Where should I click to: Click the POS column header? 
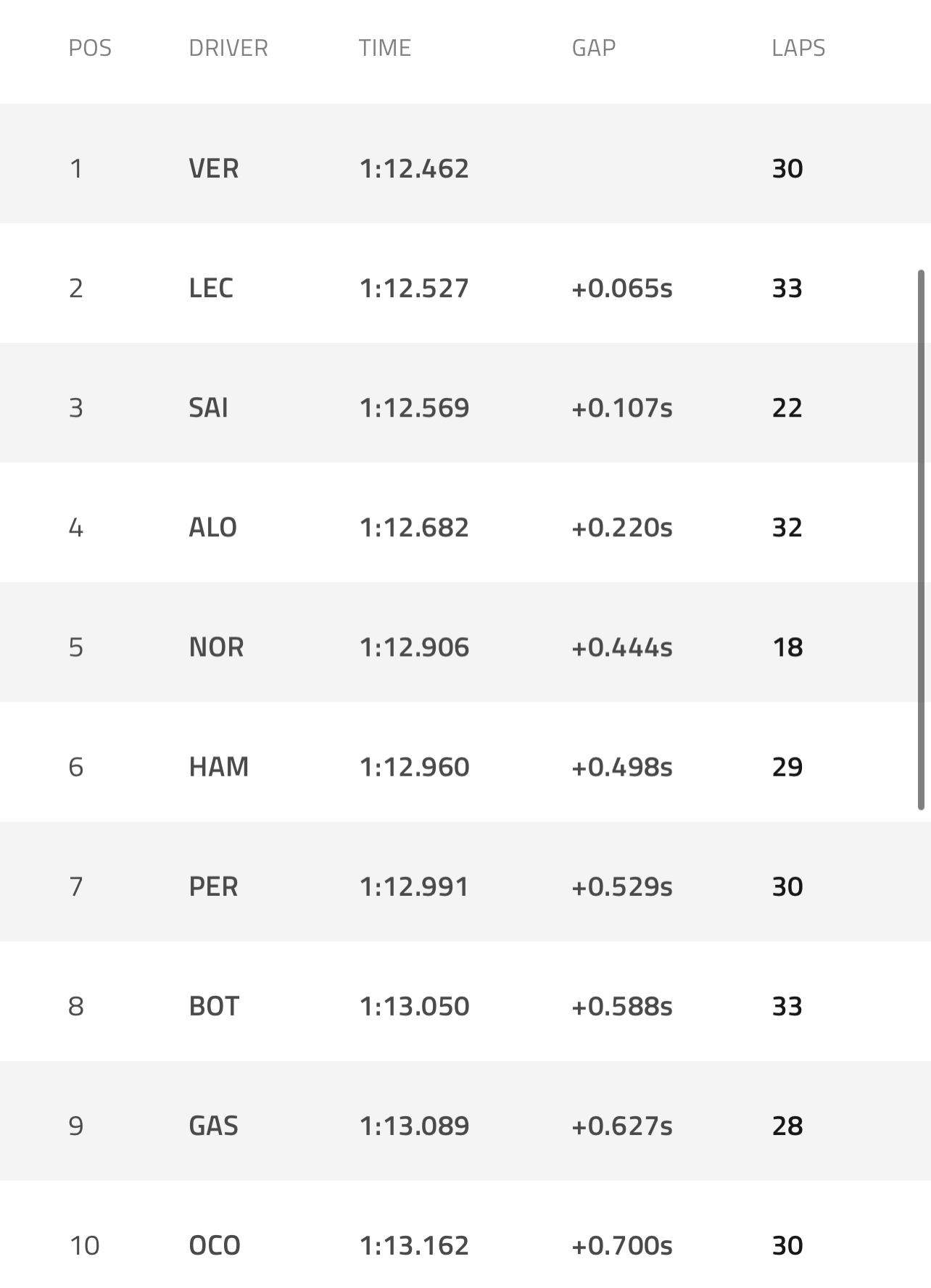click(90, 48)
